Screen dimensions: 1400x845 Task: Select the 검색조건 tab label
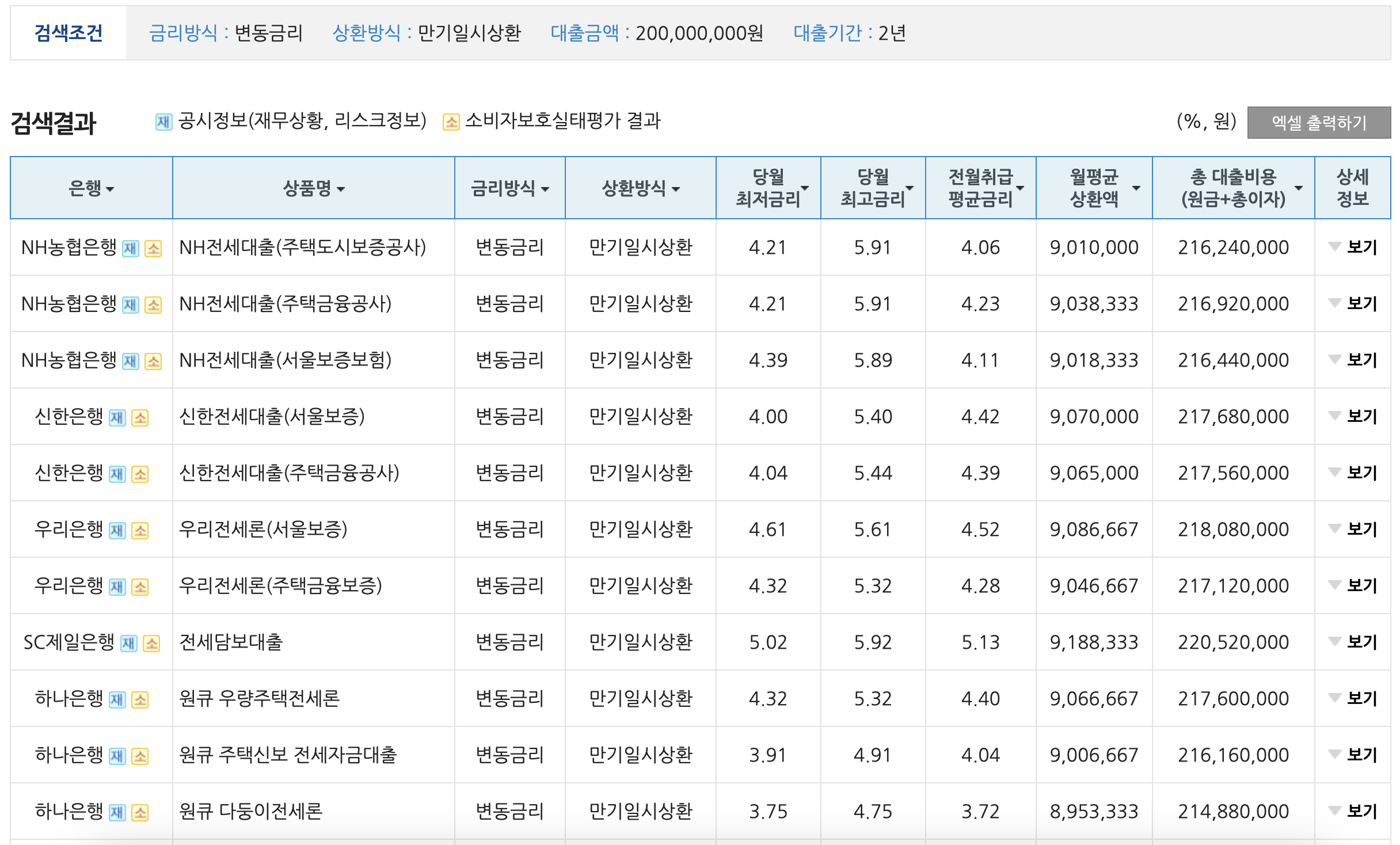[69, 33]
